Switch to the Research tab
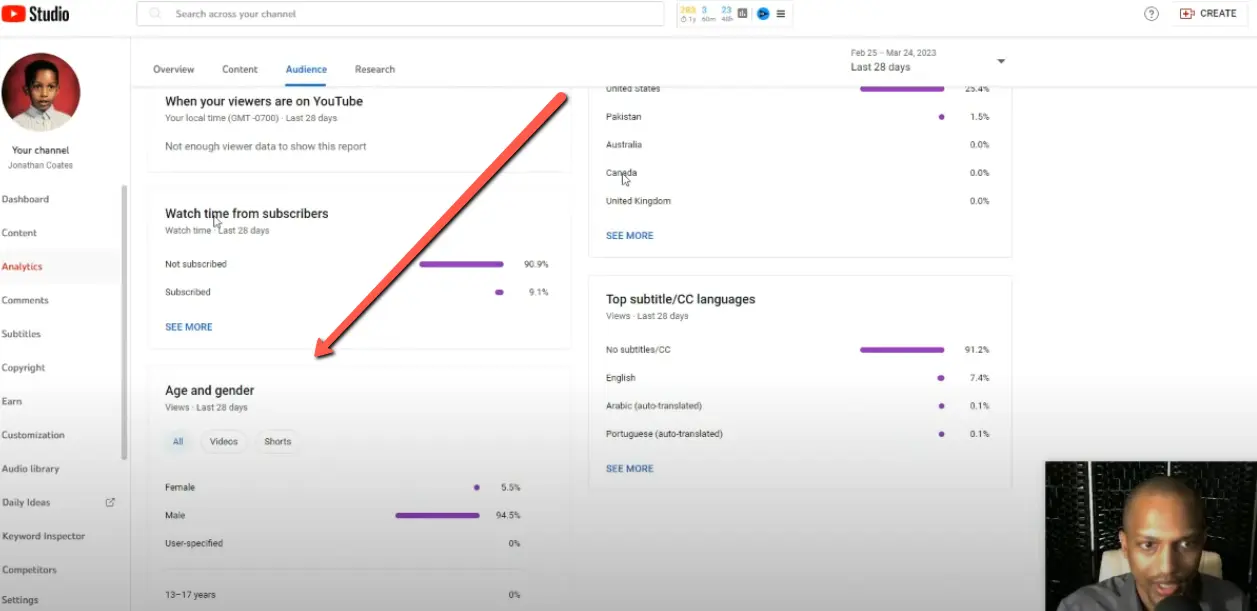The image size is (1257, 611). [374, 69]
